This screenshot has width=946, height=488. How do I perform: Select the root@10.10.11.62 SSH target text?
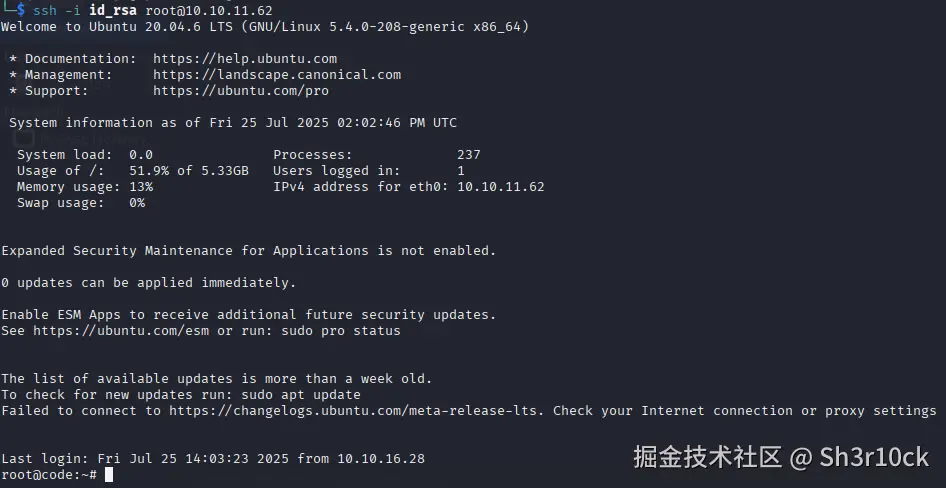209,11
